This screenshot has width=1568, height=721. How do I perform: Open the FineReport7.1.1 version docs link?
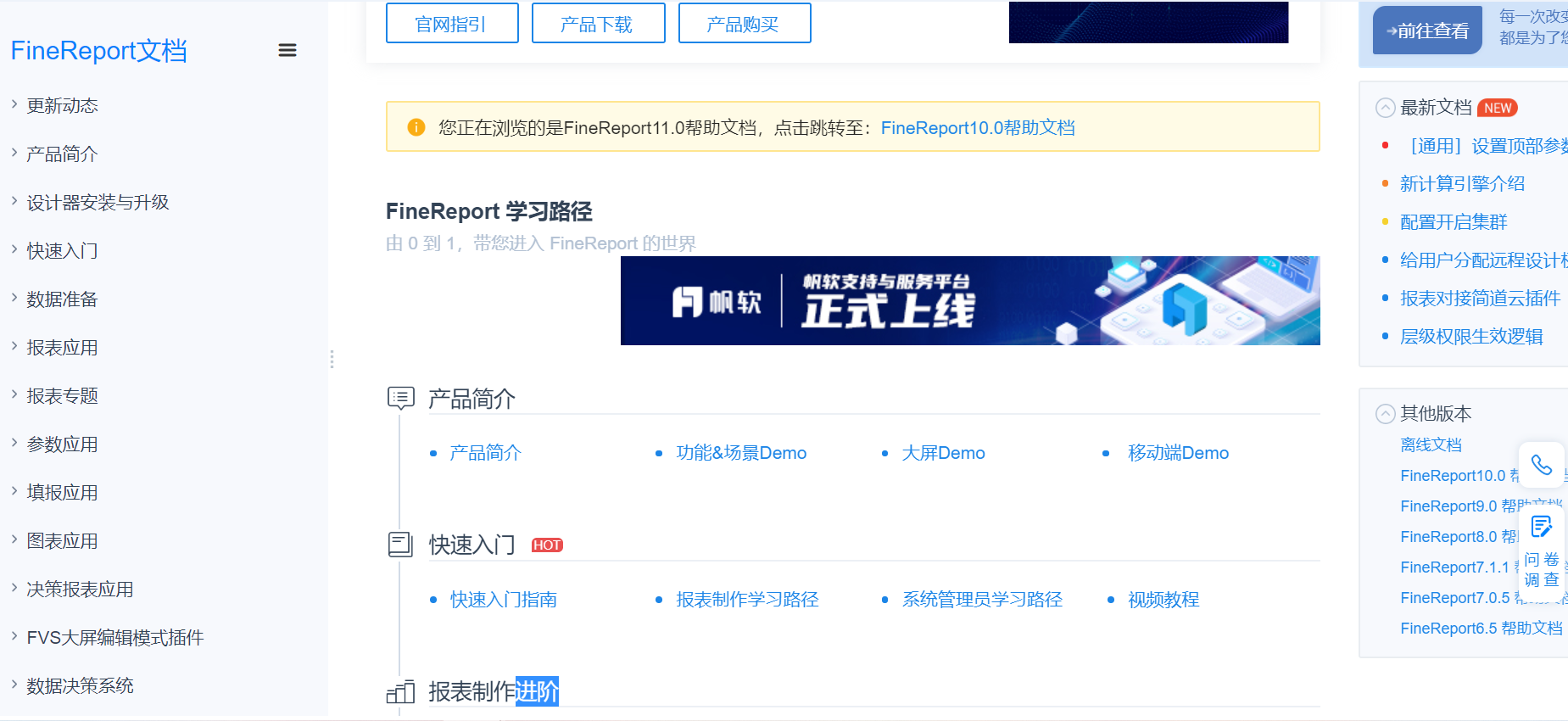(x=1459, y=567)
